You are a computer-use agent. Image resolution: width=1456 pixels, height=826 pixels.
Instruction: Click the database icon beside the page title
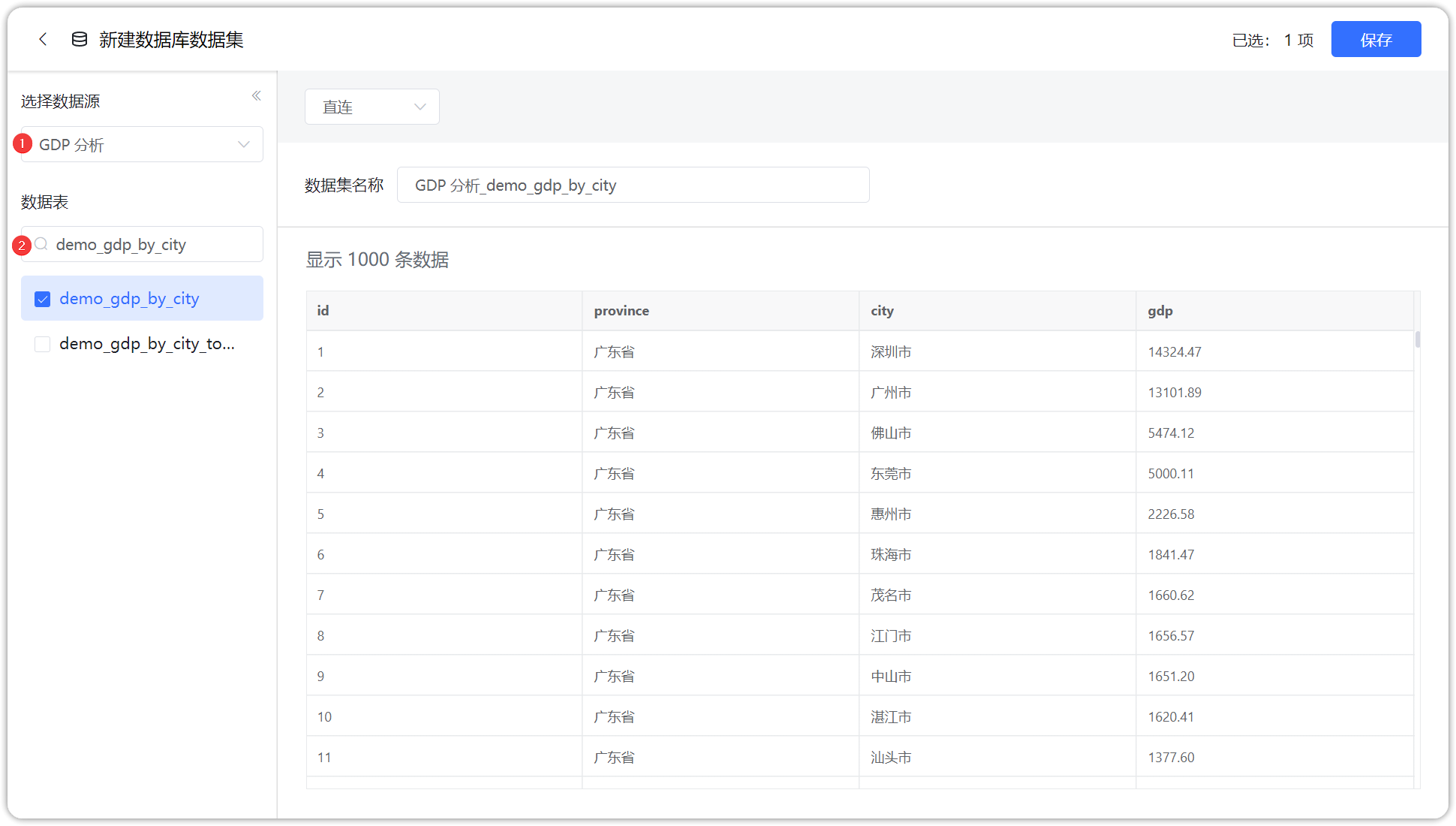tap(78, 38)
